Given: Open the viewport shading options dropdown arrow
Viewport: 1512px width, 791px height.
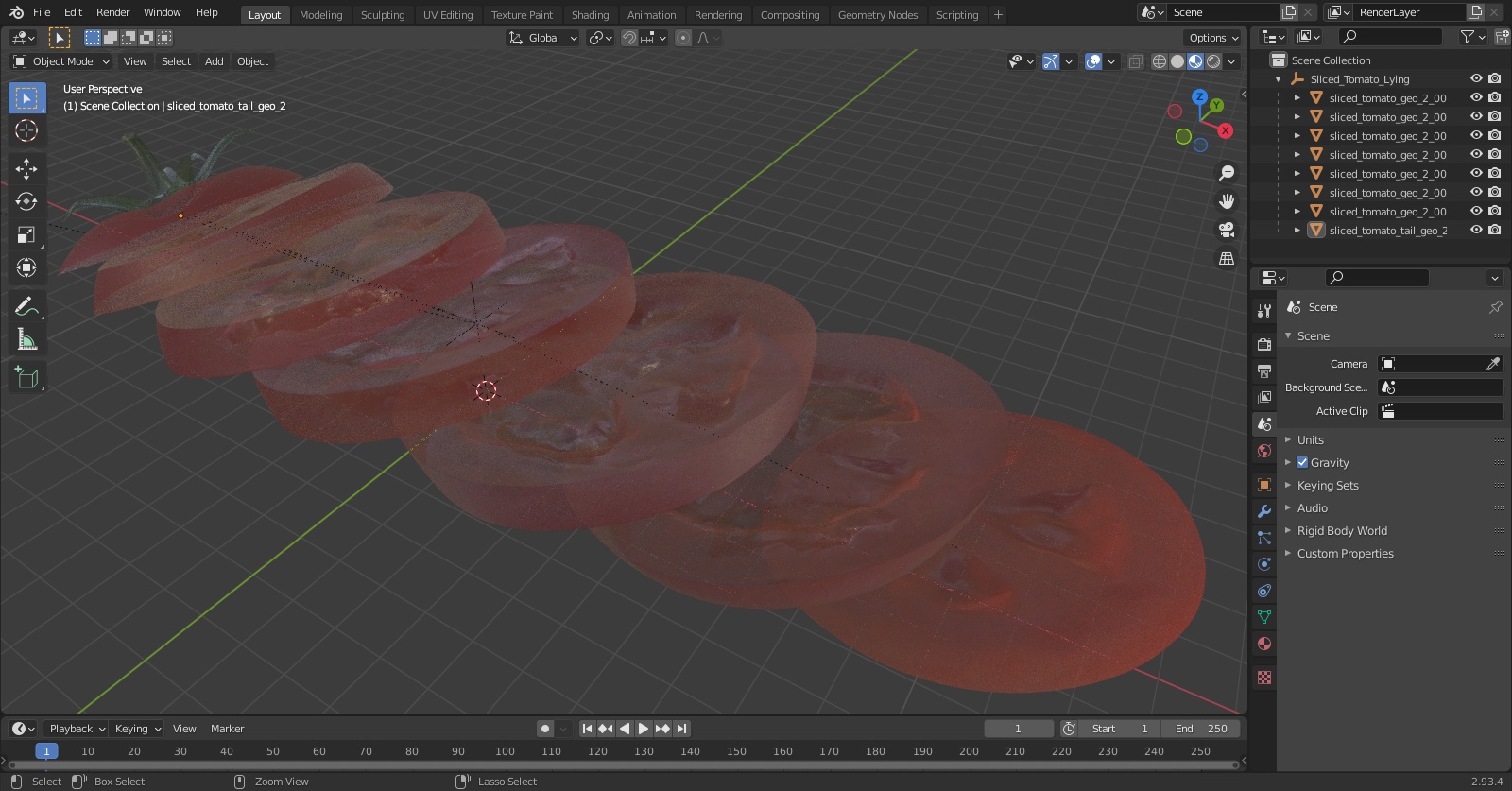Looking at the screenshot, I should pos(1232,61).
